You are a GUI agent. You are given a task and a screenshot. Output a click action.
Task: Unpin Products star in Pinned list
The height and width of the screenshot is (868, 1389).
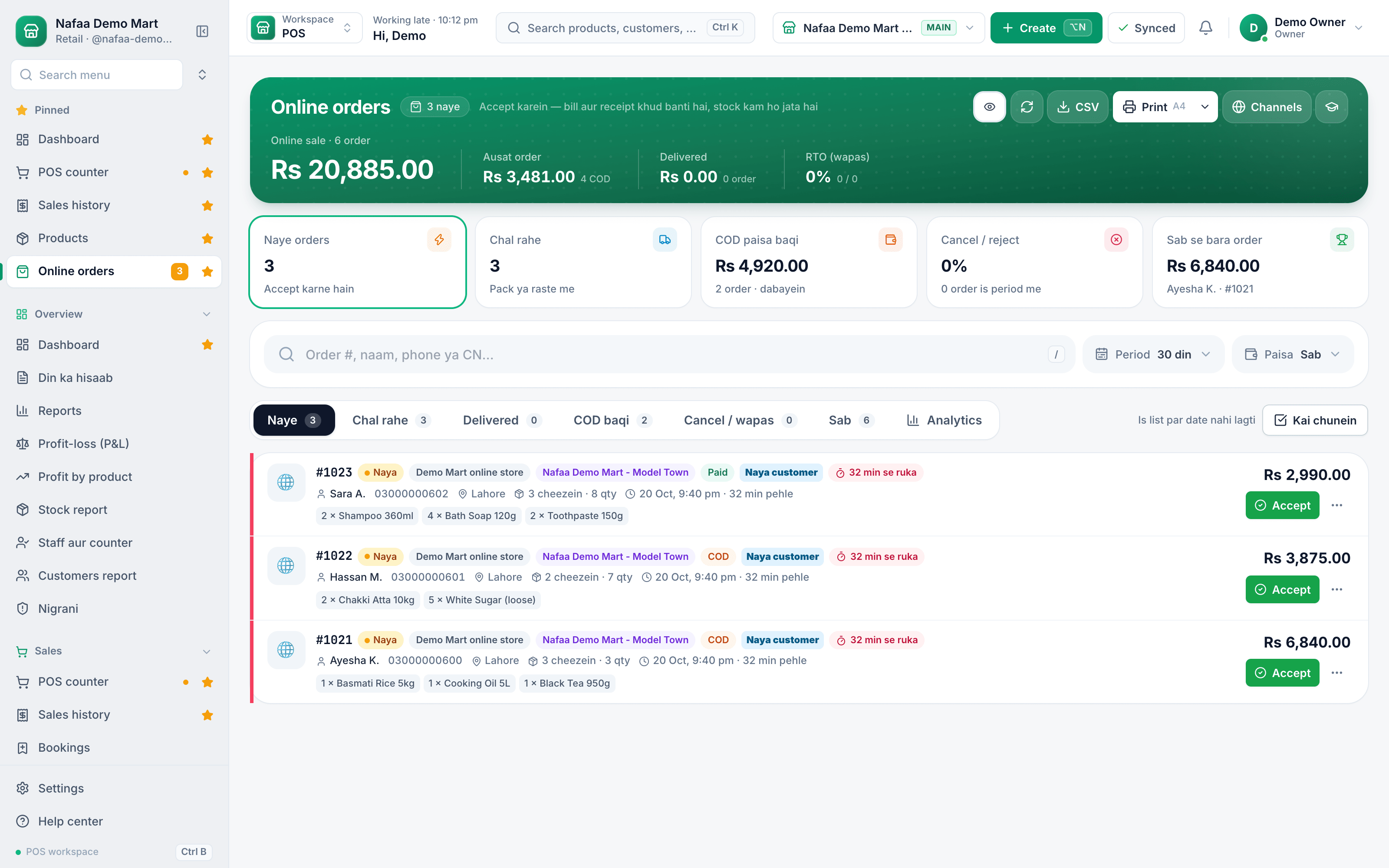(x=208, y=238)
